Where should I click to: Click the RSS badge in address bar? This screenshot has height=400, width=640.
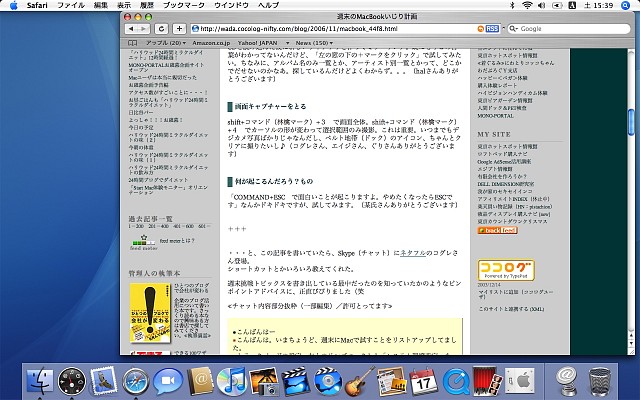point(495,29)
